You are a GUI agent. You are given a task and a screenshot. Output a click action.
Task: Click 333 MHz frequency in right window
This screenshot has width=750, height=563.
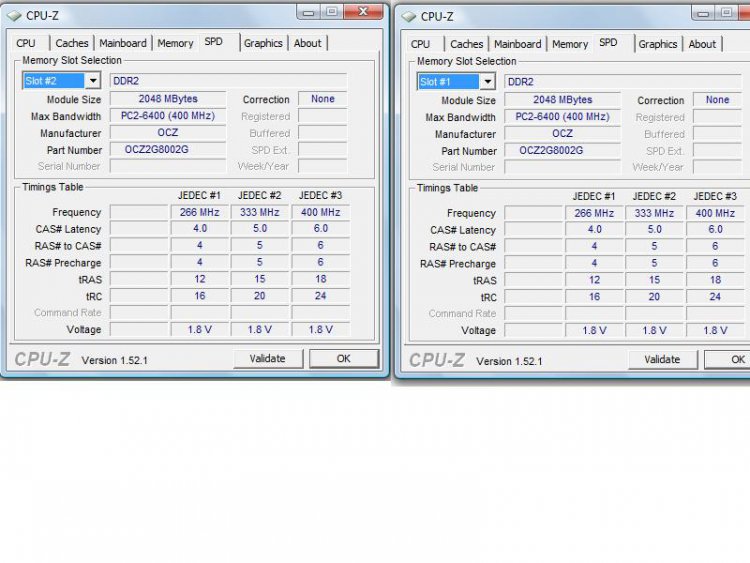point(654,213)
